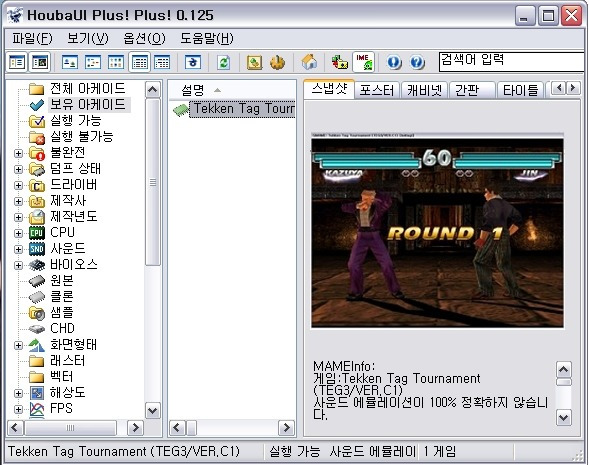The image size is (589, 465).
Task: Click the blue exclamation info icon
Action: point(394,62)
